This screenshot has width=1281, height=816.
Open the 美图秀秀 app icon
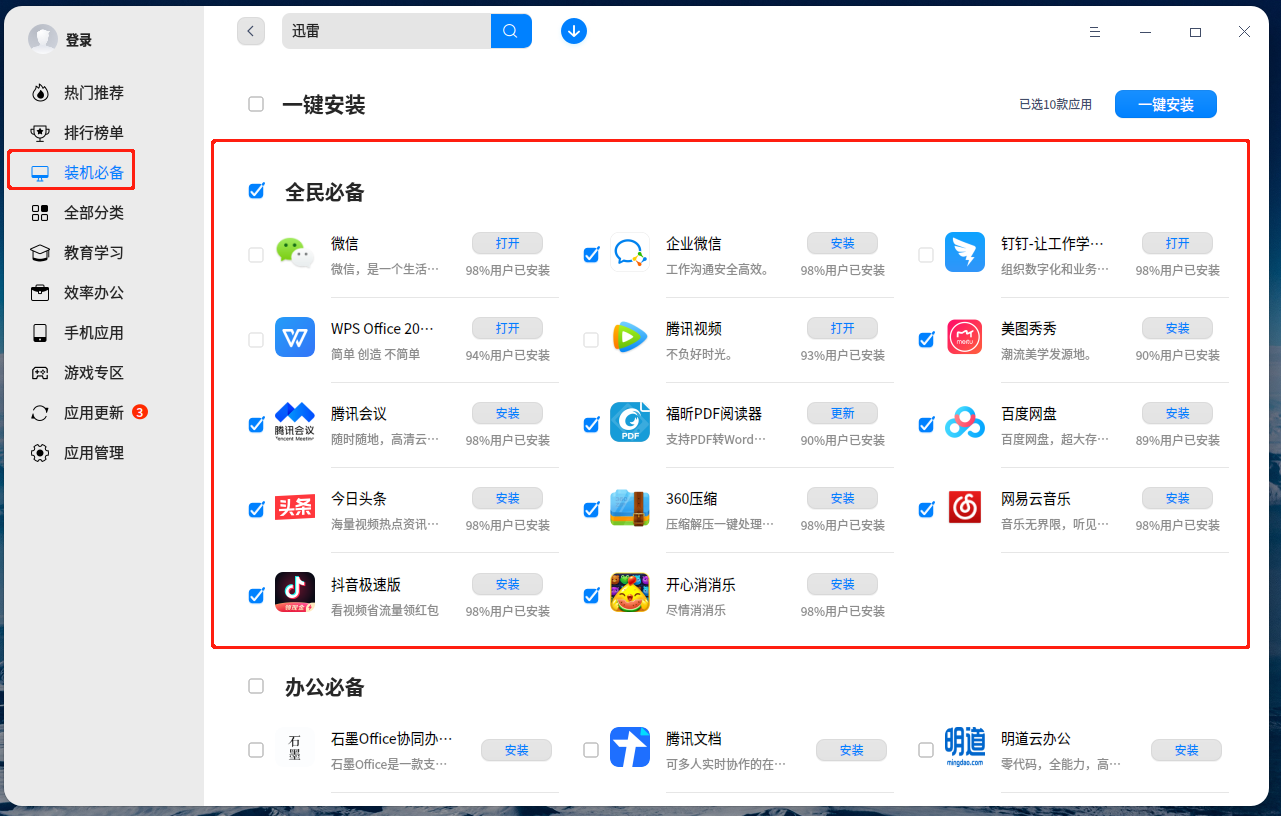click(x=965, y=338)
